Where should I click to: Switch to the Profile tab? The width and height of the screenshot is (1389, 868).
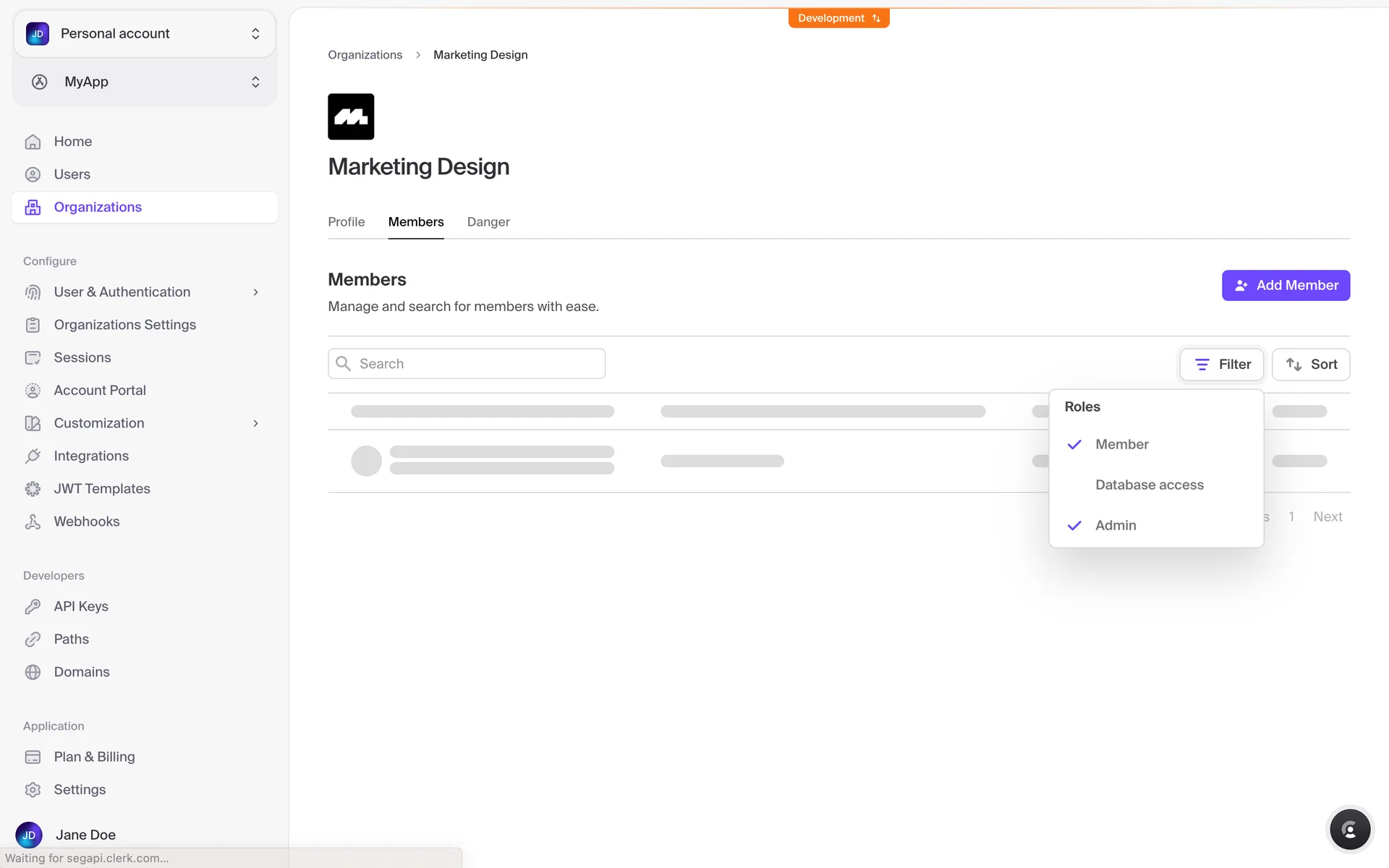pyautogui.click(x=346, y=222)
